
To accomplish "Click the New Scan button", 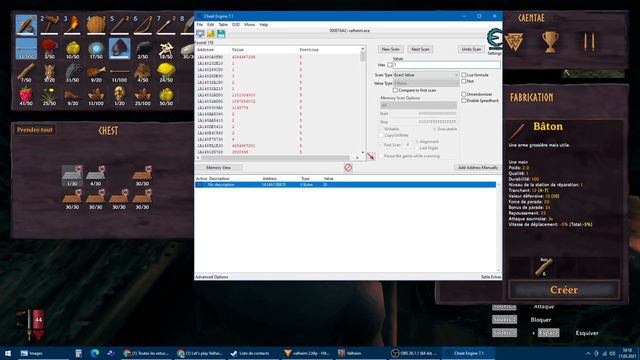I will [391, 49].
